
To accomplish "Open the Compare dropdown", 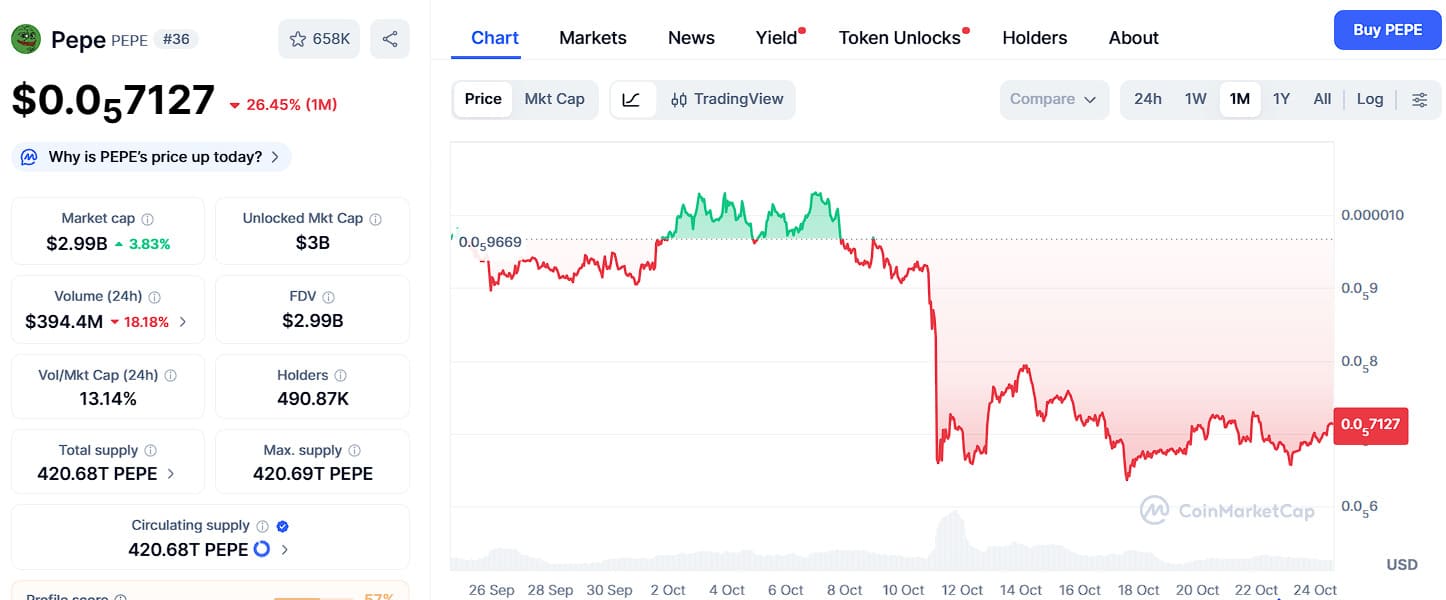I will pyautogui.click(x=1053, y=99).
